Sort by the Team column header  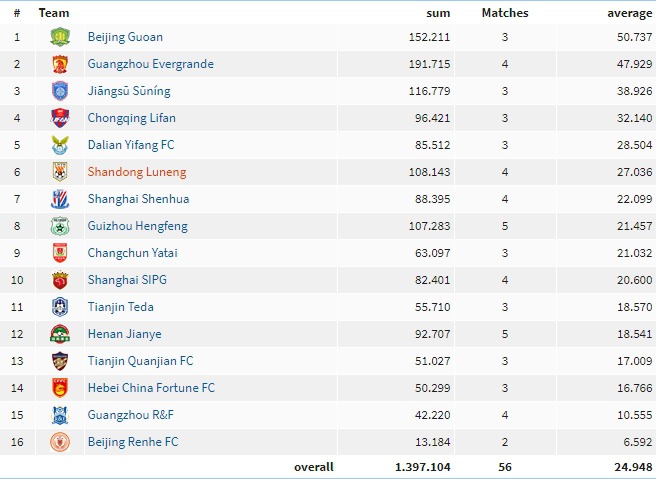(x=54, y=13)
